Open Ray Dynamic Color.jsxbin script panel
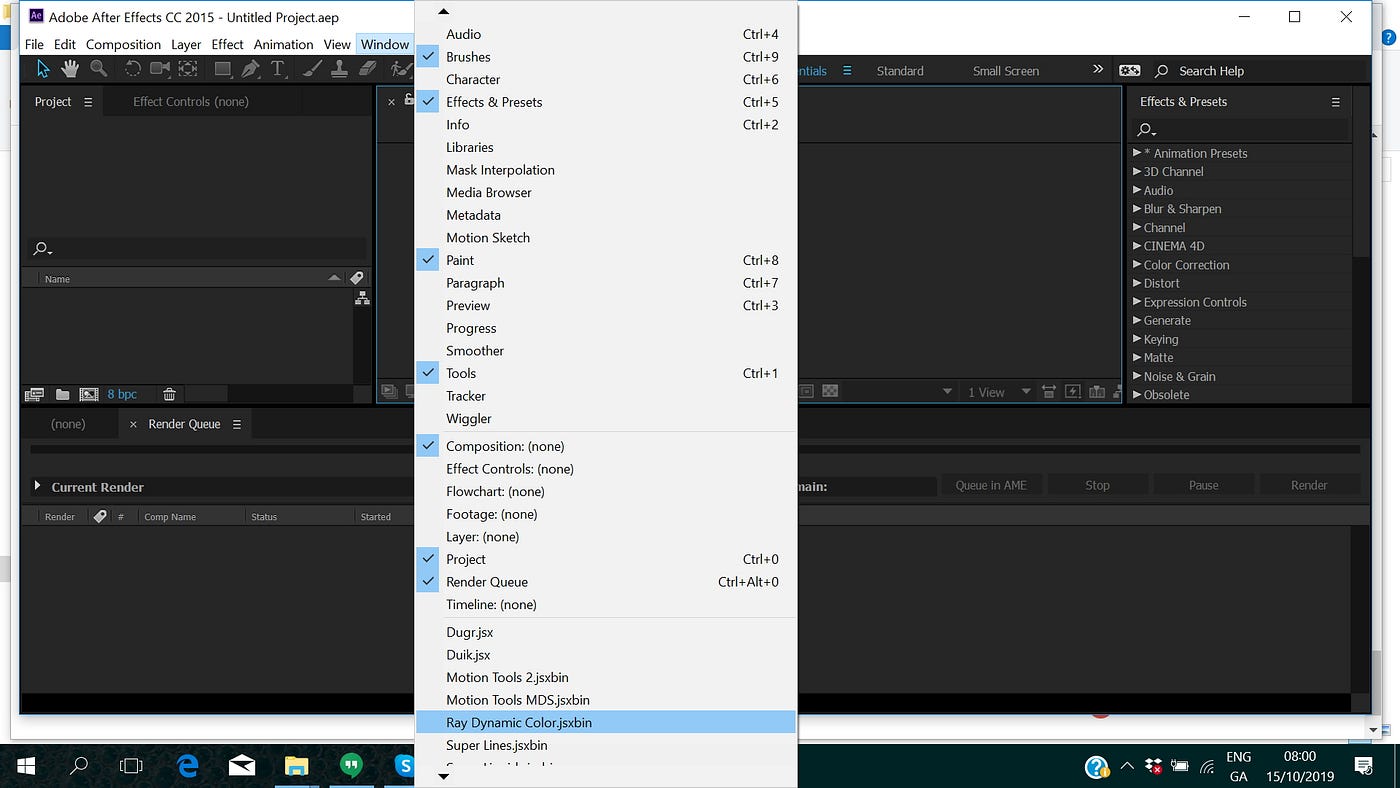 coord(605,722)
